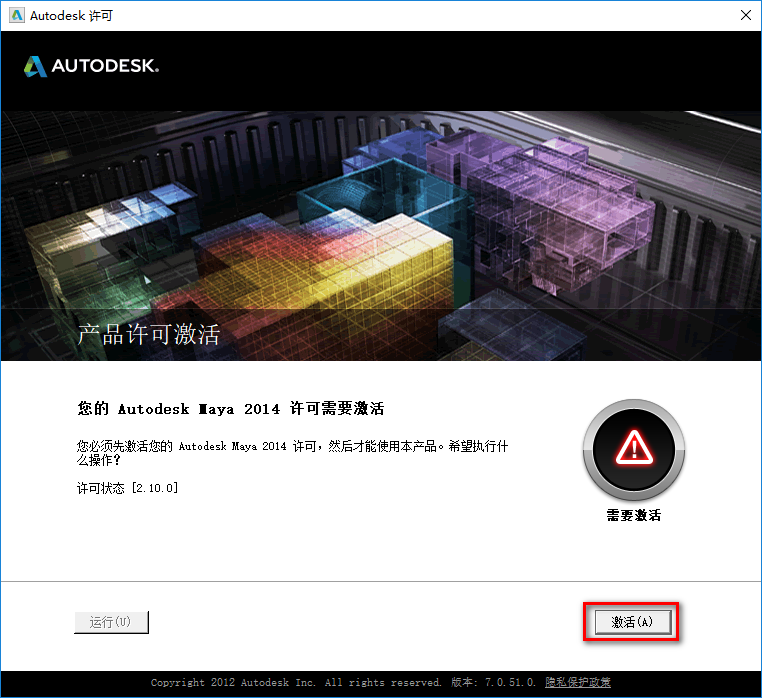Click the 需要激活 label under warning icon
The height and width of the screenshot is (698, 762).
pos(633,516)
